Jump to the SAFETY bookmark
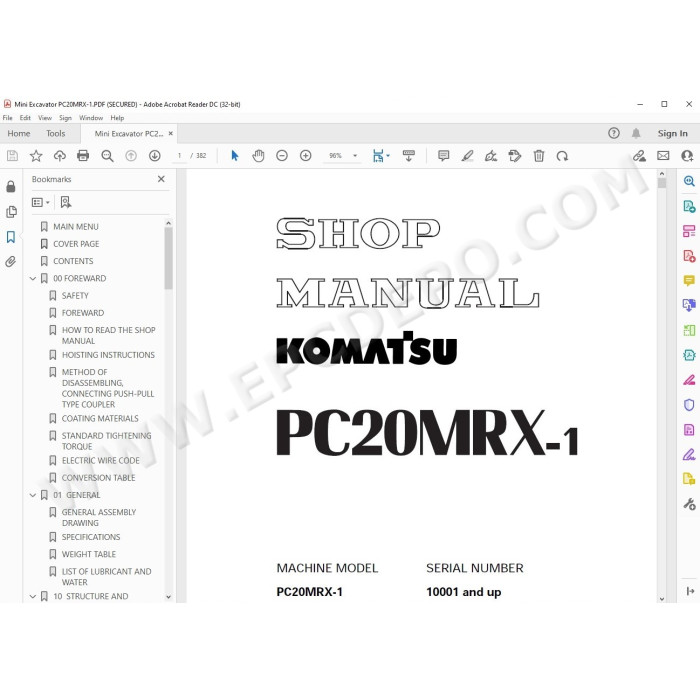The height and width of the screenshot is (700, 700). tap(75, 296)
